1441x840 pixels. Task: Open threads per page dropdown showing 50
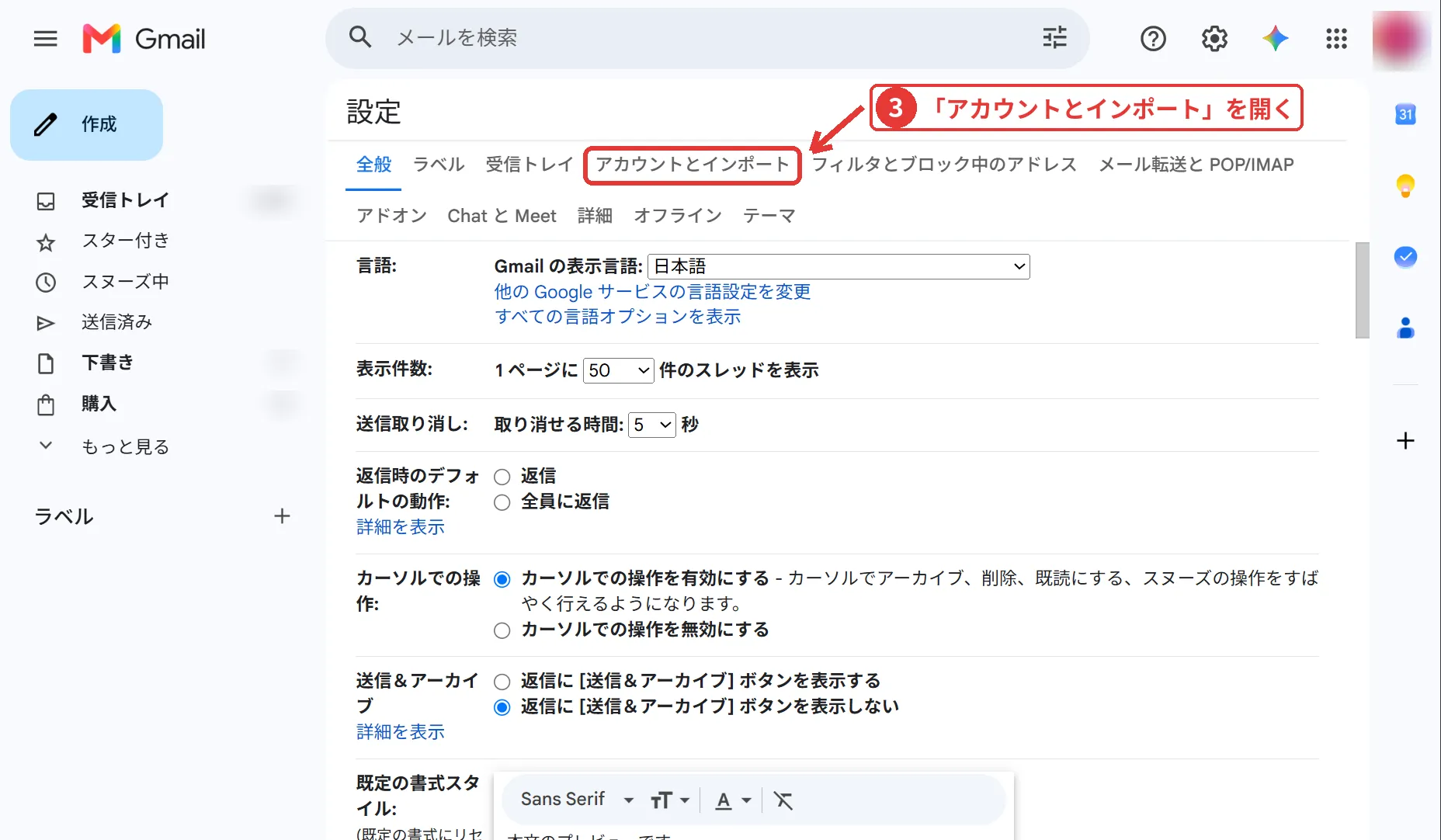coord(618,370)
